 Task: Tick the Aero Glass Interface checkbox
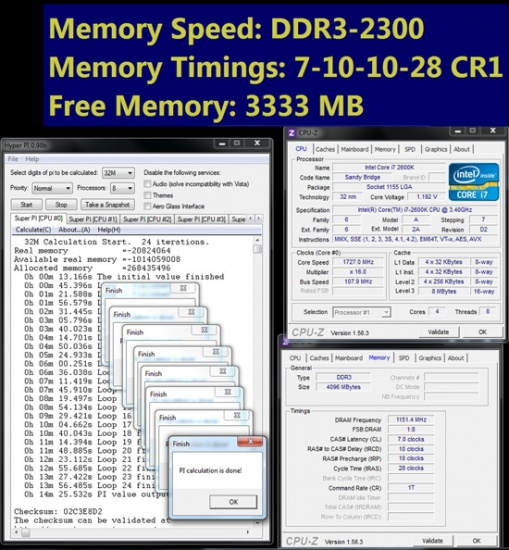click(x=147, y=206)
